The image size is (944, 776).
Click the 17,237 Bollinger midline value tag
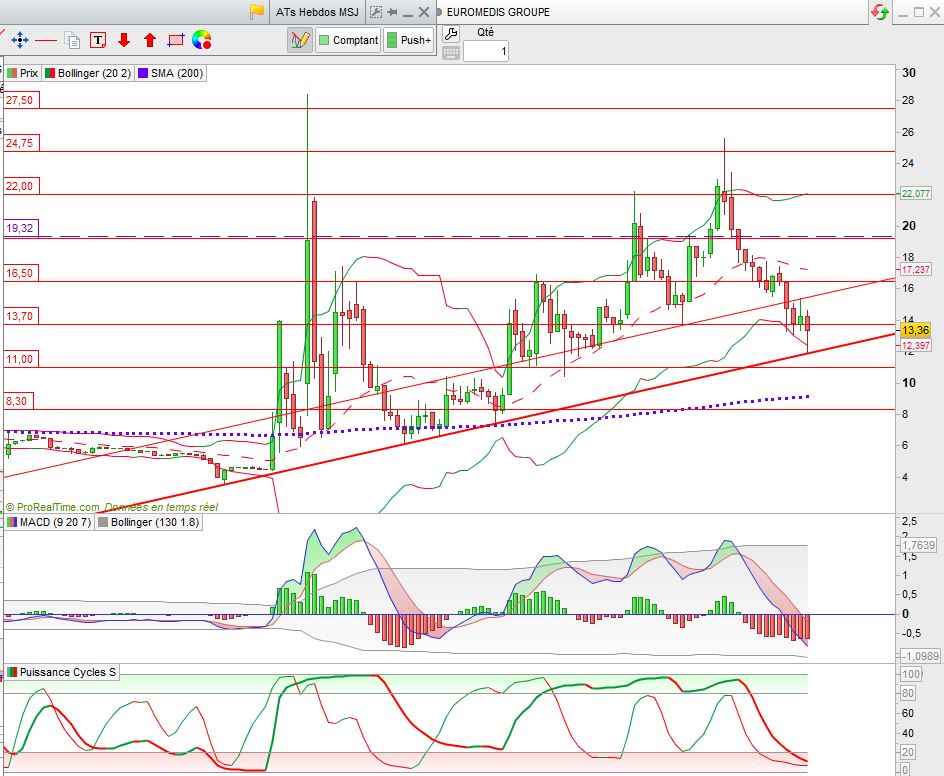tap(915, 270)
